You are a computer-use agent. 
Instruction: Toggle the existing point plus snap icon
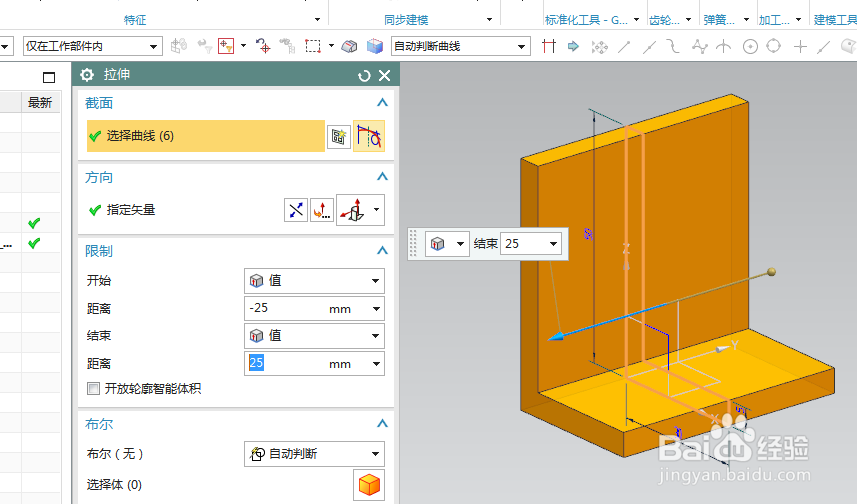[x=800, y=46]
